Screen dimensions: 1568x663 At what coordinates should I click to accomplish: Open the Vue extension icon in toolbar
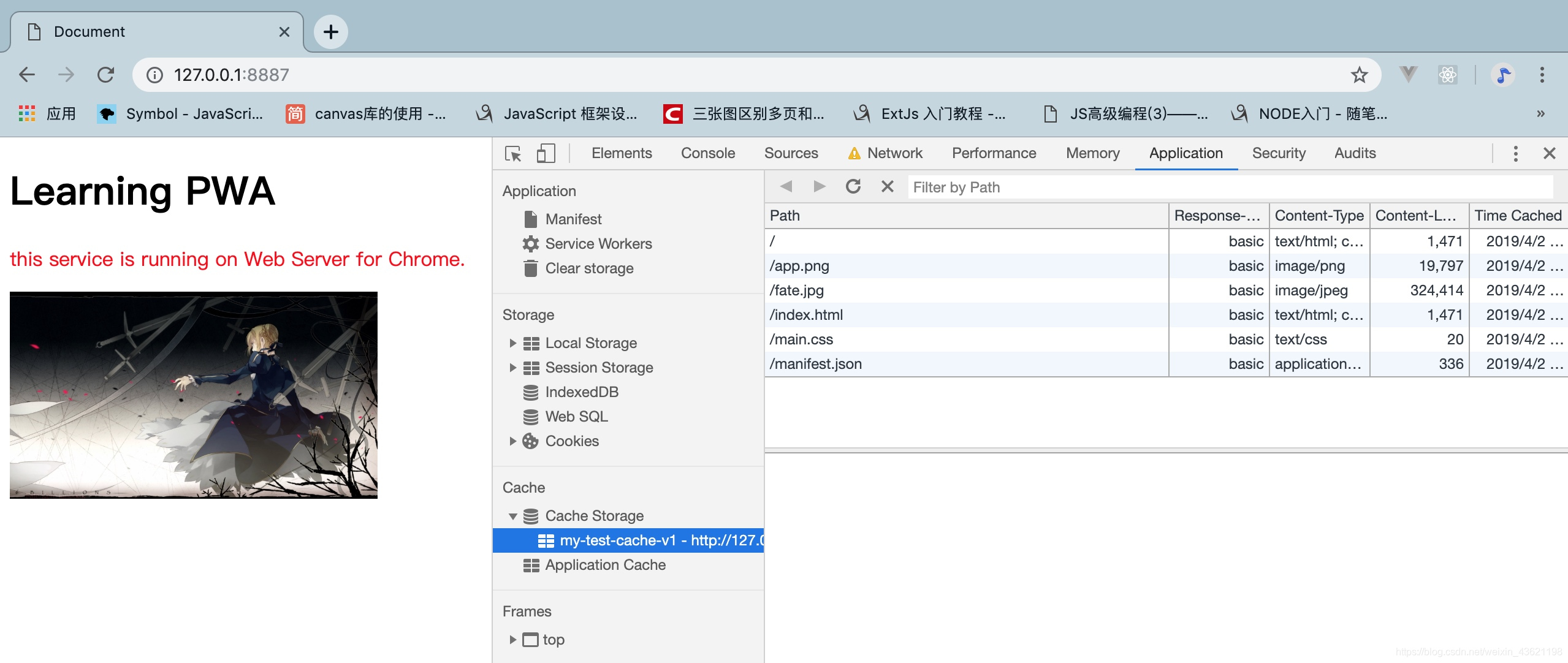pos(1408,75)
